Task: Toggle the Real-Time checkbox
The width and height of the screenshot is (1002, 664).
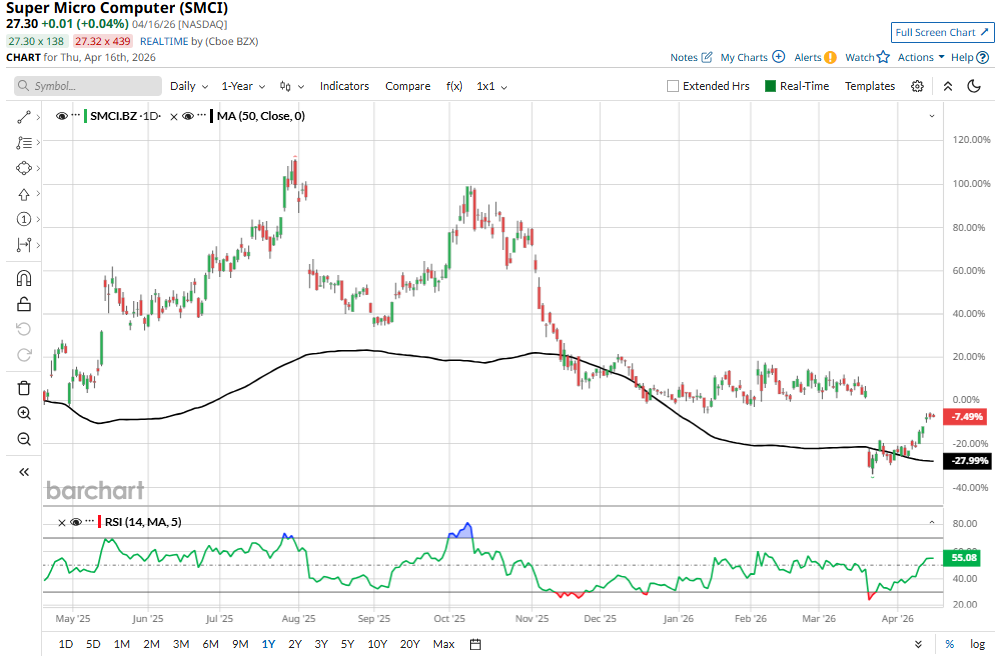Action: click(x=771, y=86)
